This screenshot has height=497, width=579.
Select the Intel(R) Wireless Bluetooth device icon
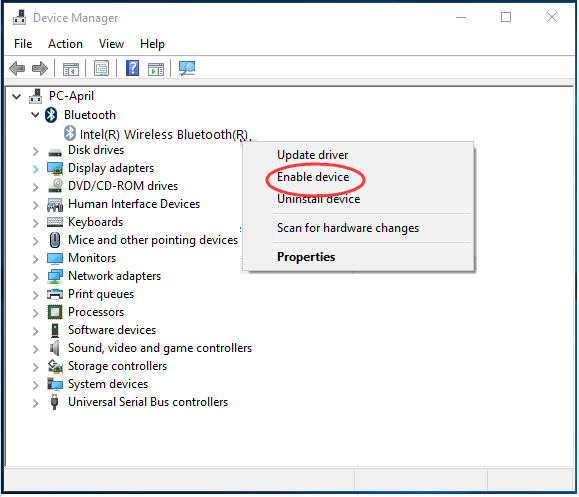(x=70, y=133)
